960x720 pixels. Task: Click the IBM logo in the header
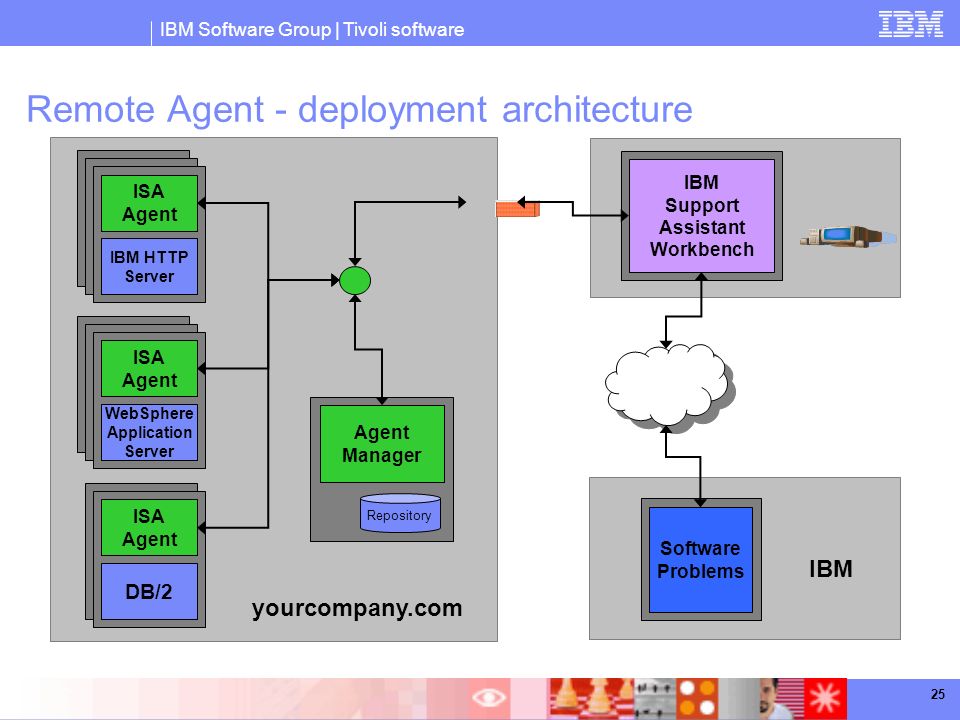coord(910,24)
